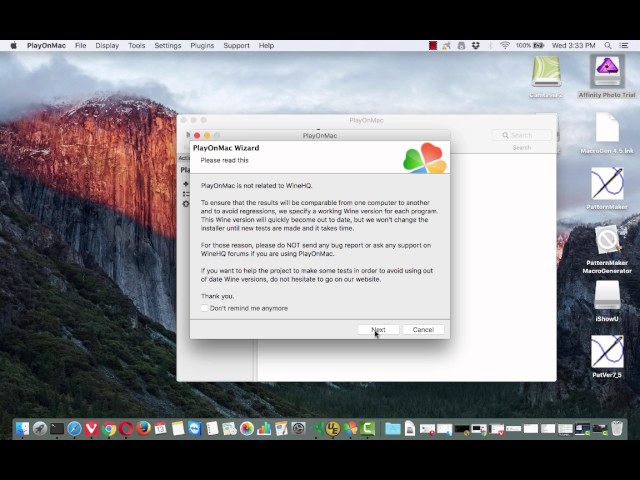Open the blue folder stack in the Dock
The image size is (640, 480).
pos(393,429)
